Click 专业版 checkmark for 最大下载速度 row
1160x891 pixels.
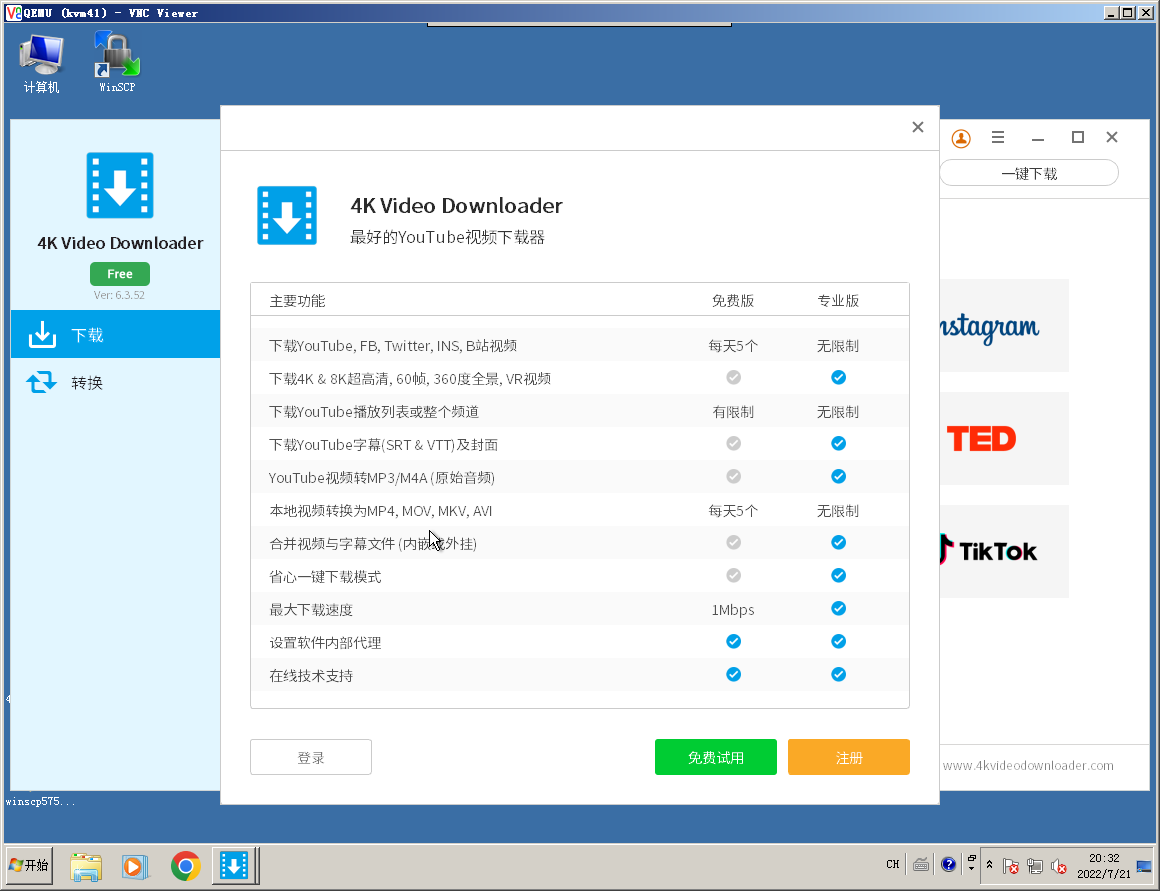click(x=838, y=608)
